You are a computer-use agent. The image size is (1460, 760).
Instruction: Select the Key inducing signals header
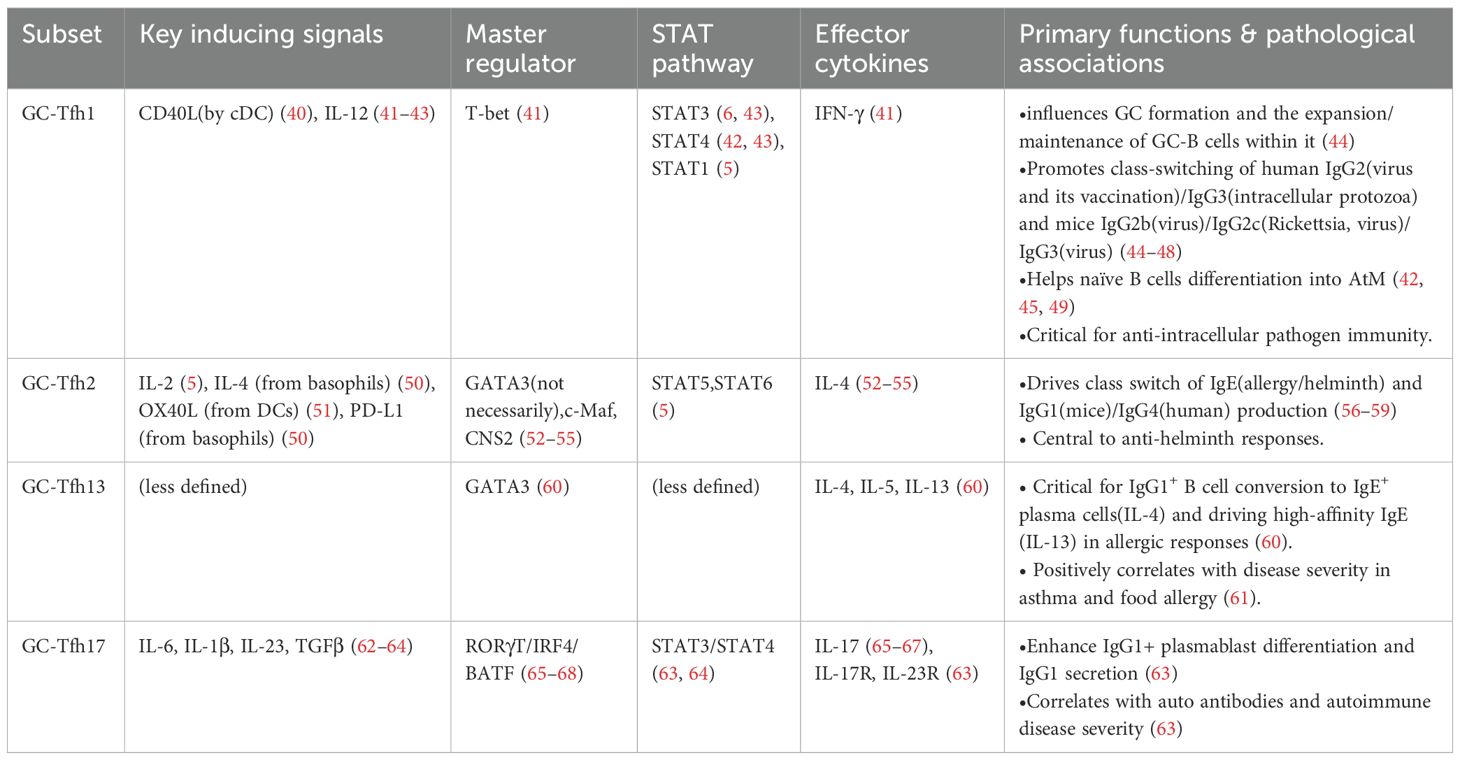click(261, 36)
